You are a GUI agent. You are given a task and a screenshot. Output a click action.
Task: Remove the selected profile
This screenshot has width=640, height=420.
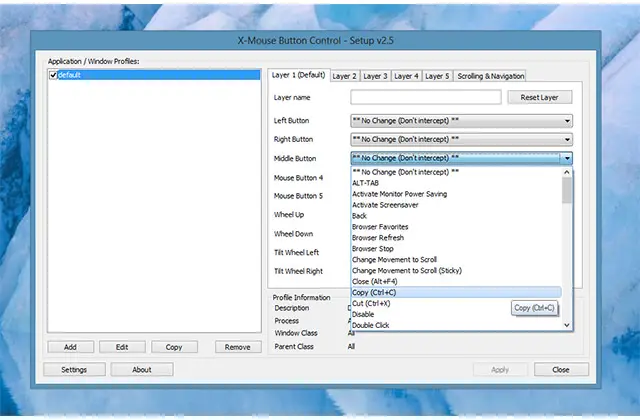pos(237,347)
